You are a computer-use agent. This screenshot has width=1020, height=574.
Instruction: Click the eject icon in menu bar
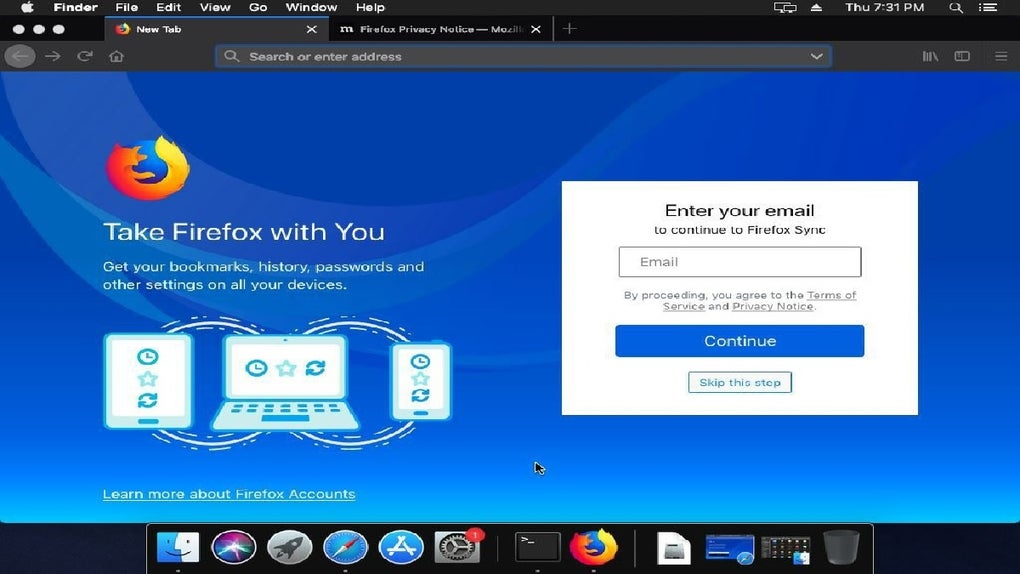pyautogui.click(x=816, y=7)
